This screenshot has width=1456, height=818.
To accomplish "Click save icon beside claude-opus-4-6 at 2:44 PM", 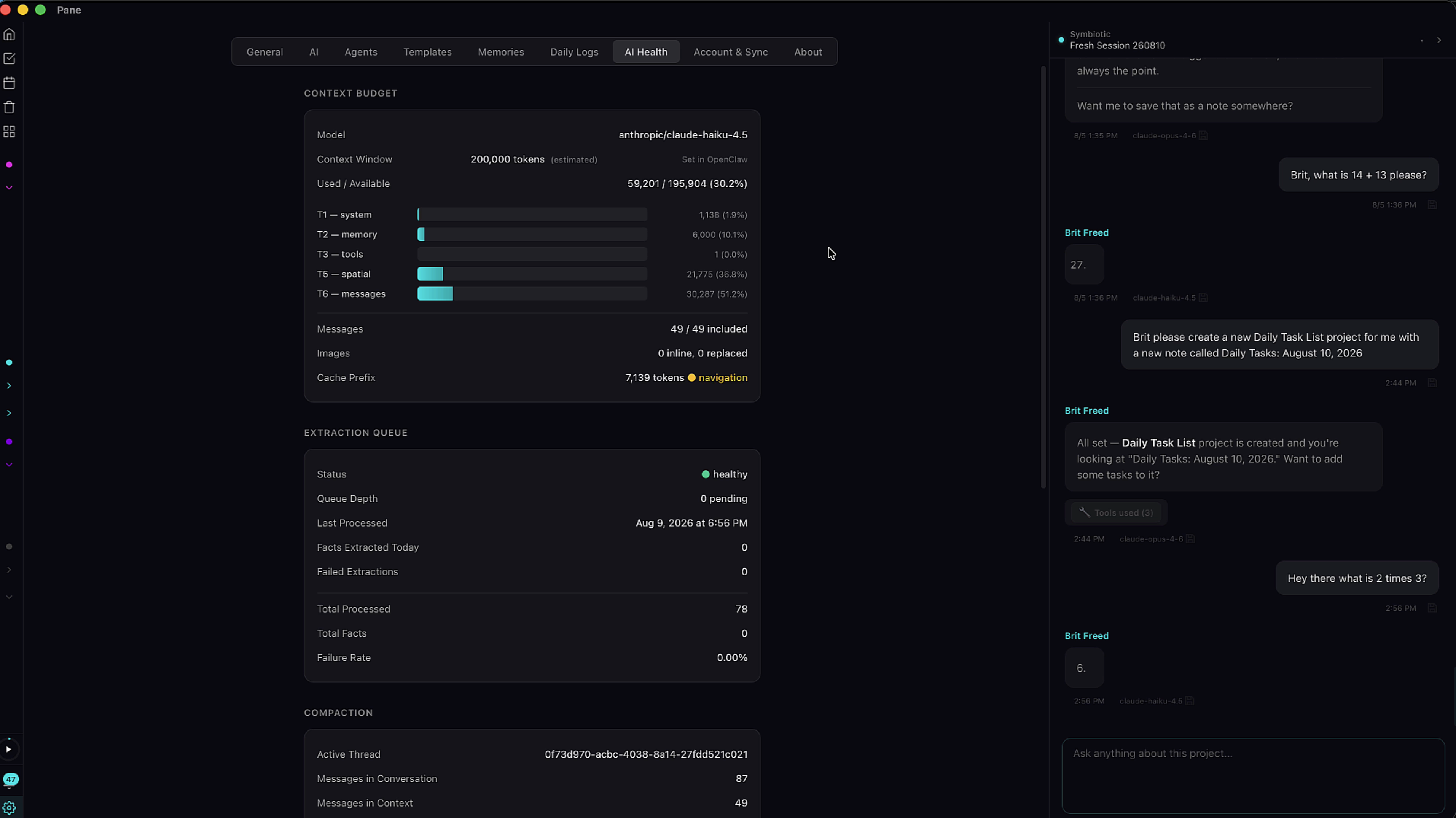I will coord(1190,539).
